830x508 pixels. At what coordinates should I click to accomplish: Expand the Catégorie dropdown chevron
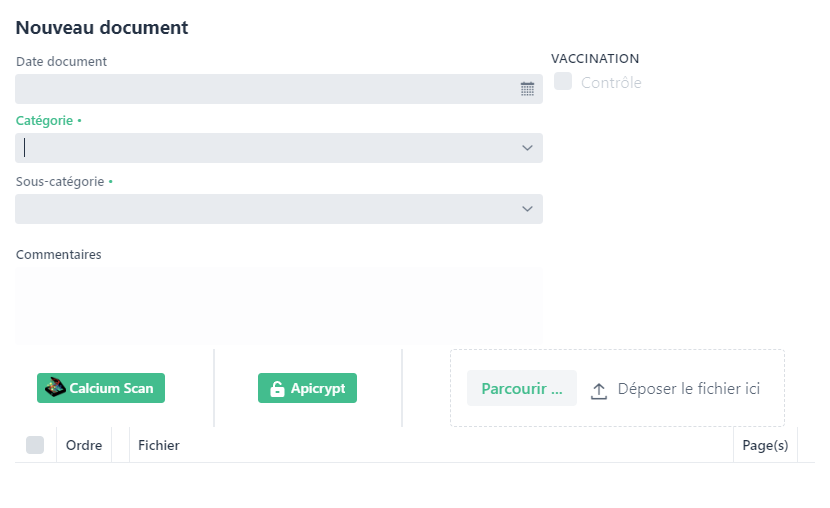527,148
